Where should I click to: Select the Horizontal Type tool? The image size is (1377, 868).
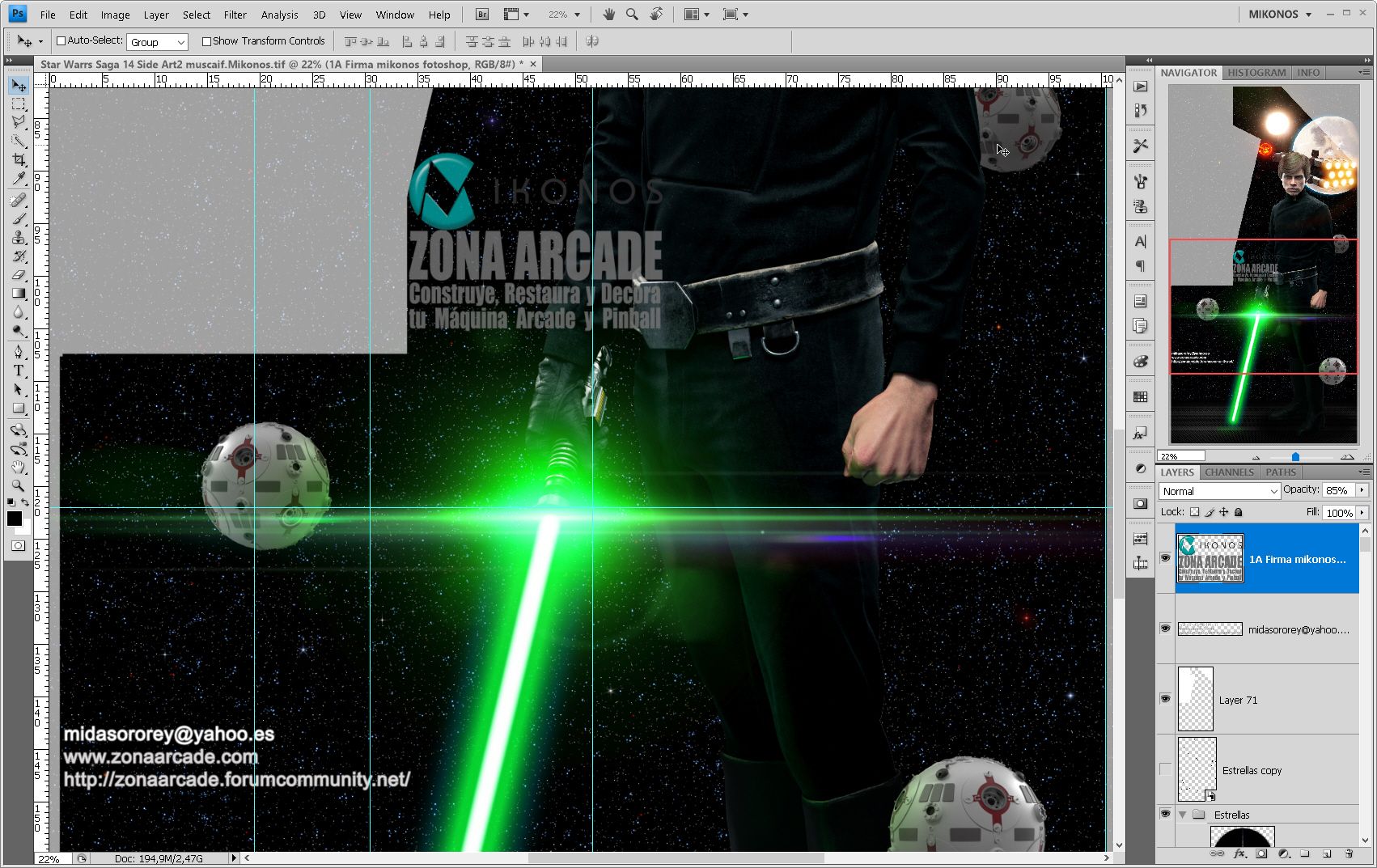click(x=19, y=370)
